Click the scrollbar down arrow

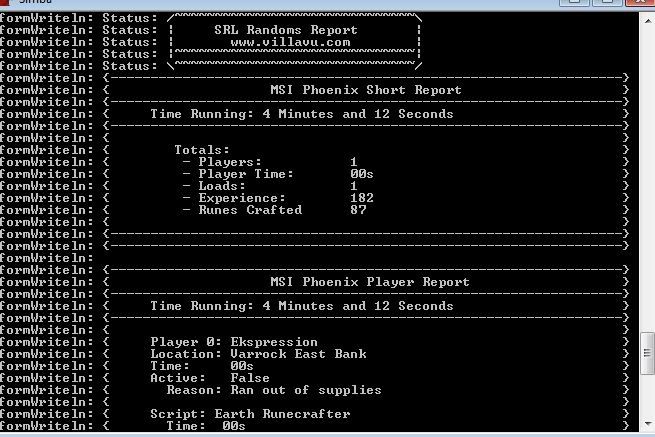coord(646,425)
